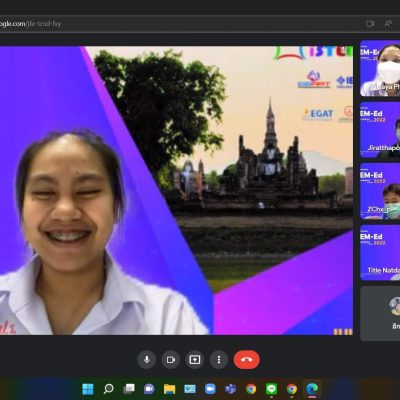400x400 pixels.
Task: Open the Chrome icon next to Edge
Action: tap(292, 389)
